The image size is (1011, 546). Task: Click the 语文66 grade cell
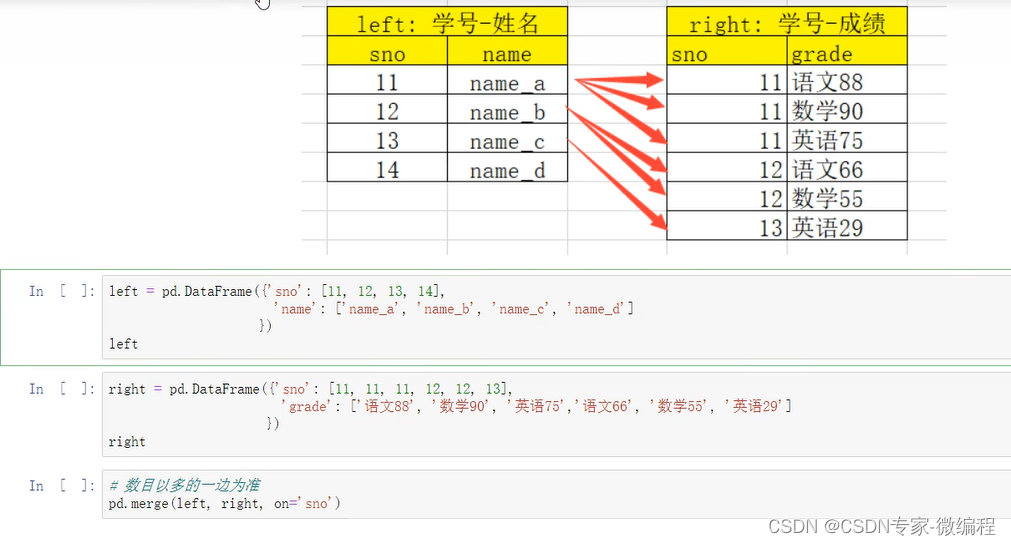coord(847,167)
